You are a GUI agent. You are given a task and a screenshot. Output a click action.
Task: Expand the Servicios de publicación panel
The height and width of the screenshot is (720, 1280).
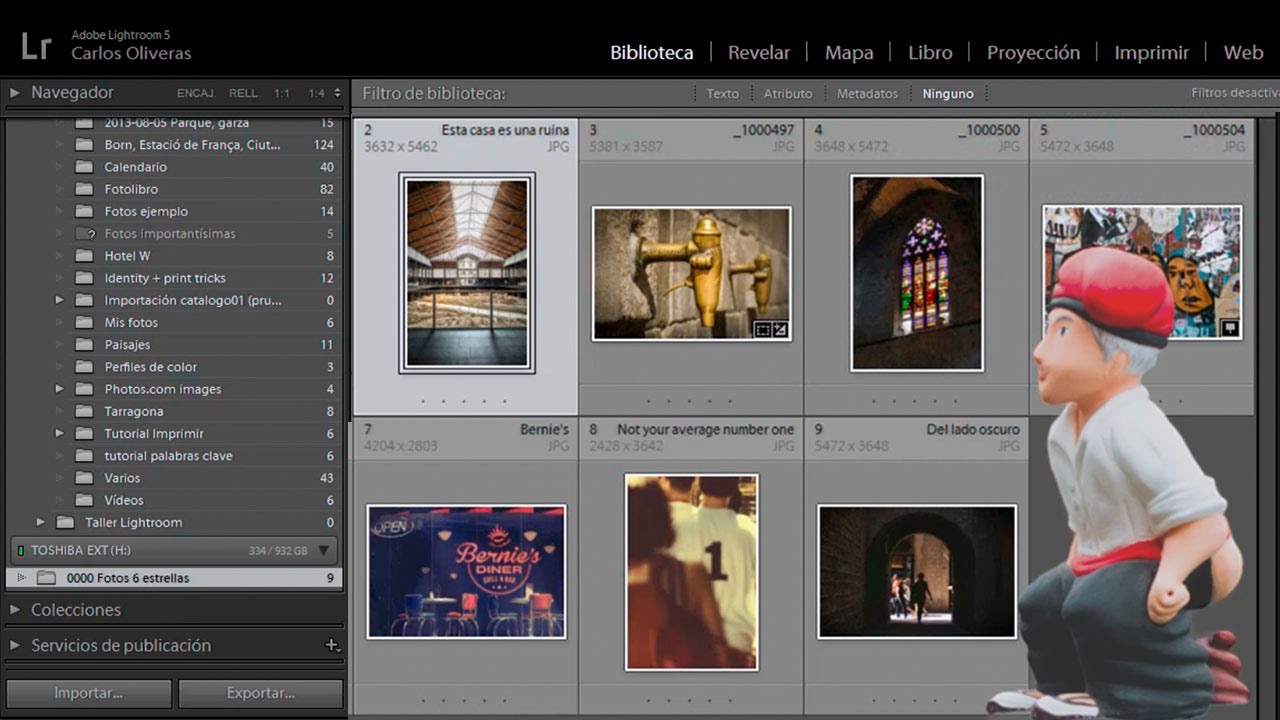click(x=15, y=645)
